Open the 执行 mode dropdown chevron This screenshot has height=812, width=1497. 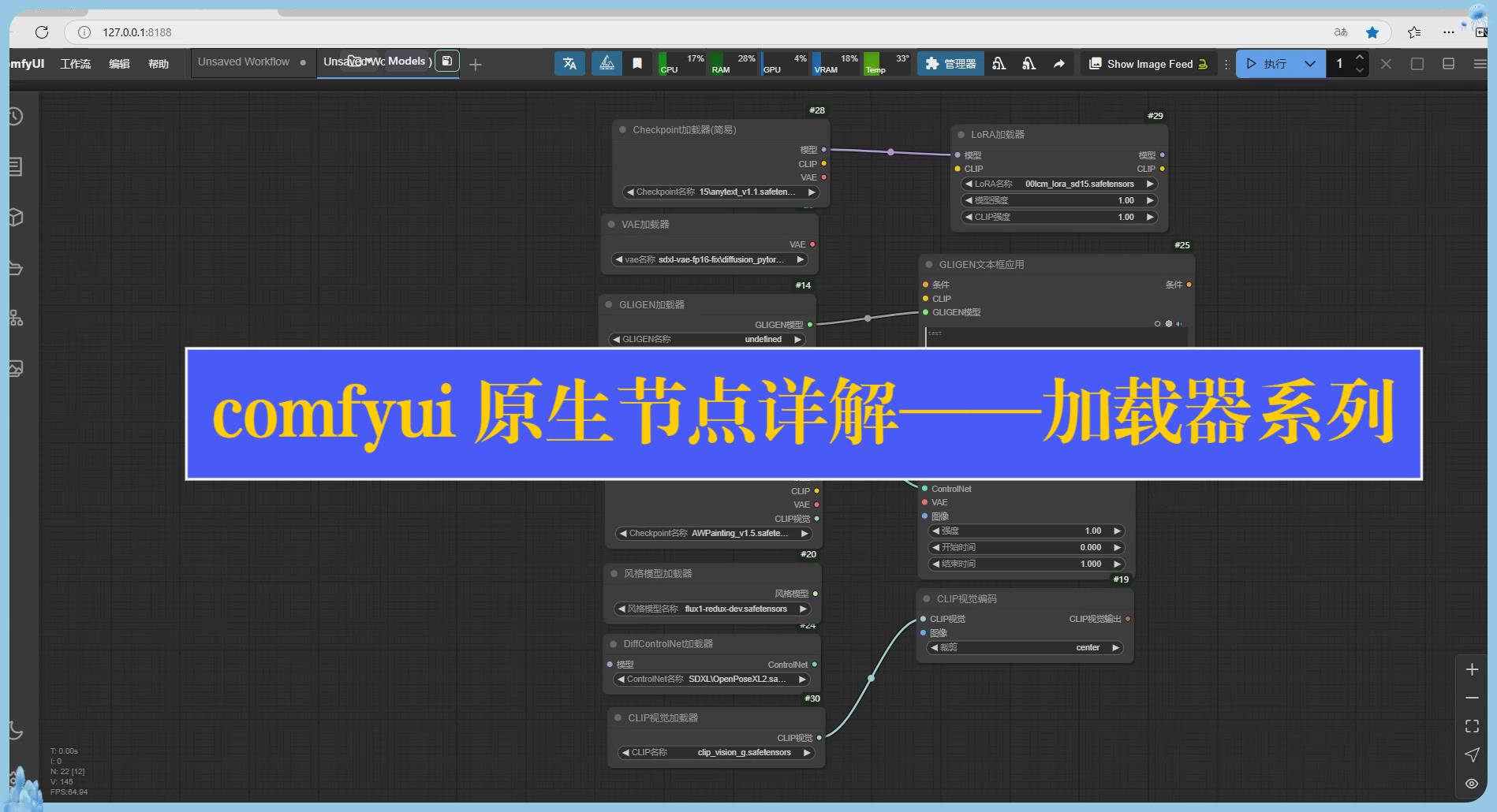click(x=1310, y=64)
